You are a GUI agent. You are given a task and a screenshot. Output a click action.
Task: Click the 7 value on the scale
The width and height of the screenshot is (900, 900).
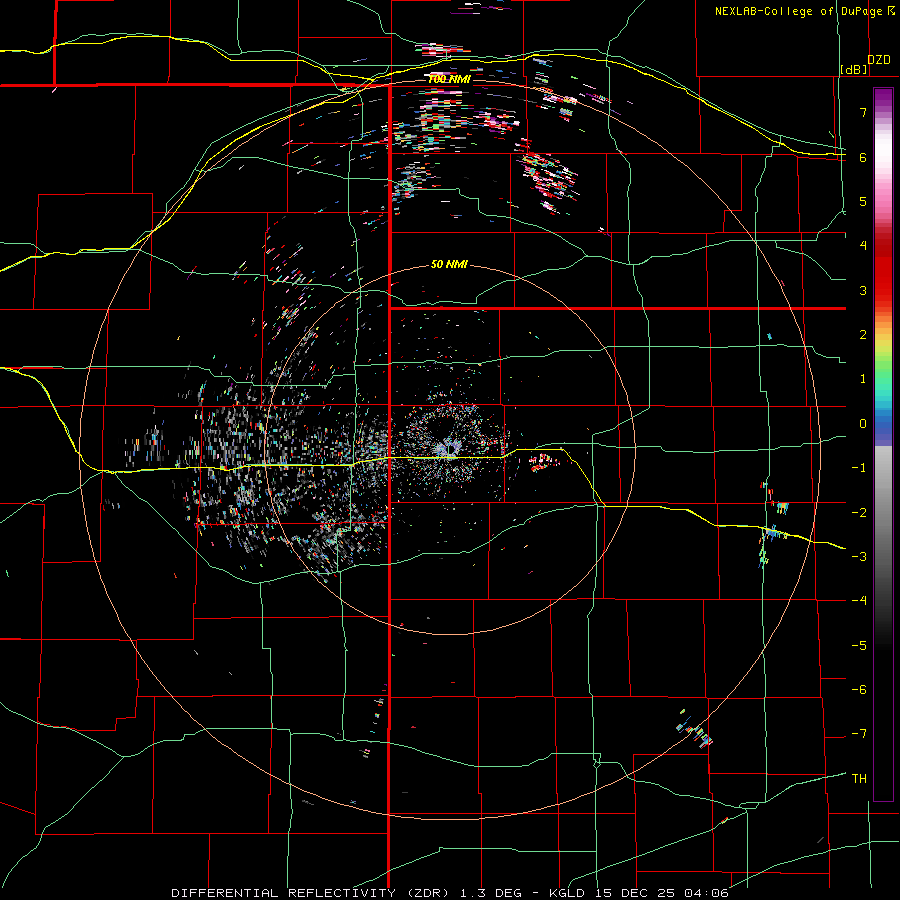[x=863, y=112]
